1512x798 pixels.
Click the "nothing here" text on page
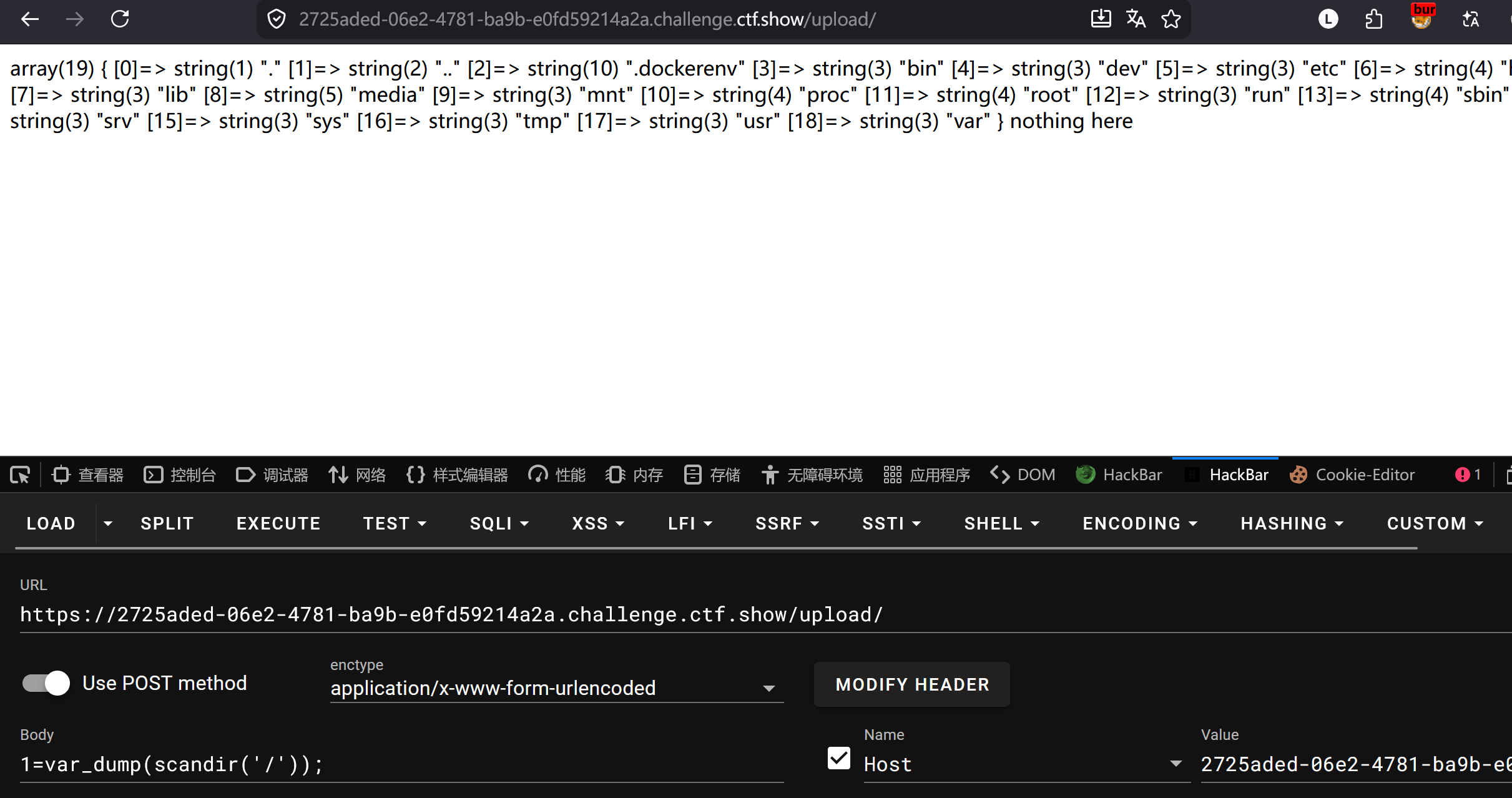point(1071,121)
